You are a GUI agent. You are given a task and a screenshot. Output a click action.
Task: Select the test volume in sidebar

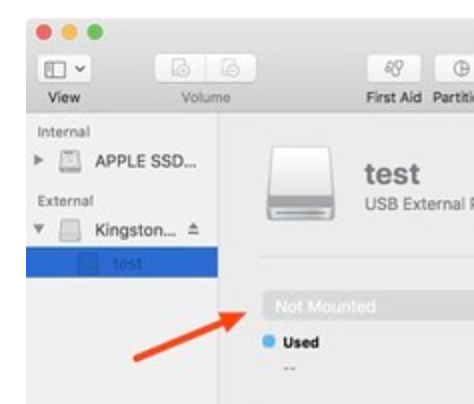pyautogui.click(x=122, y=262)
